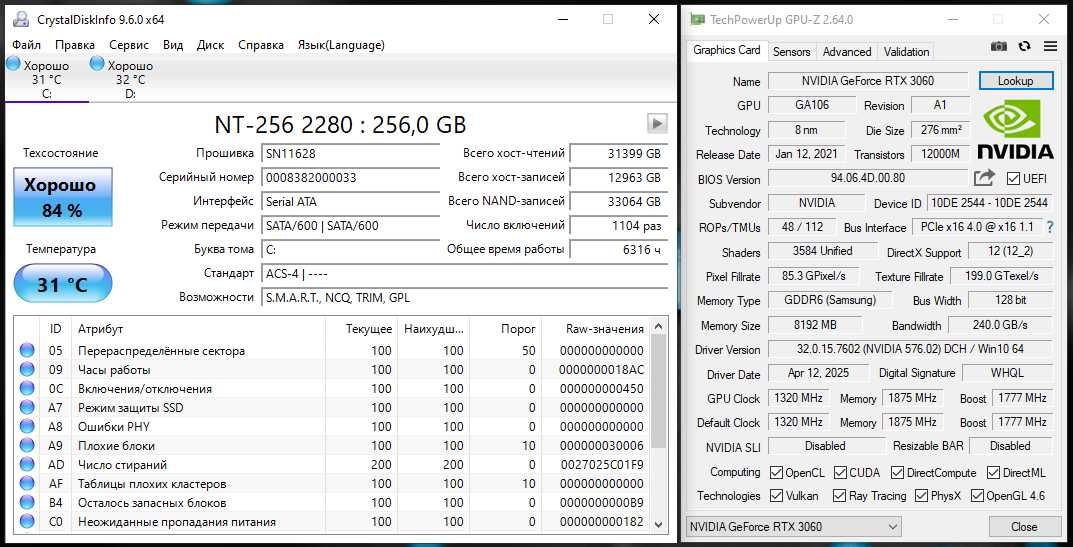
Task: Click the status orb for attribute A8
Action: [27, 427]
